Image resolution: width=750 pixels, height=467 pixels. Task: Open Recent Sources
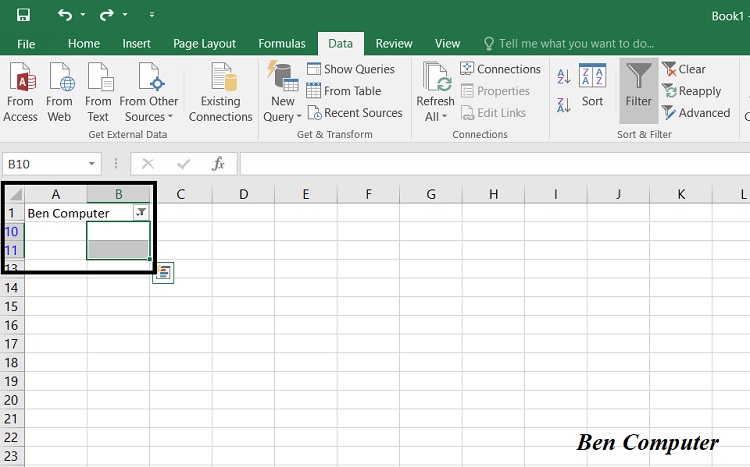click(x=355, y=113)
